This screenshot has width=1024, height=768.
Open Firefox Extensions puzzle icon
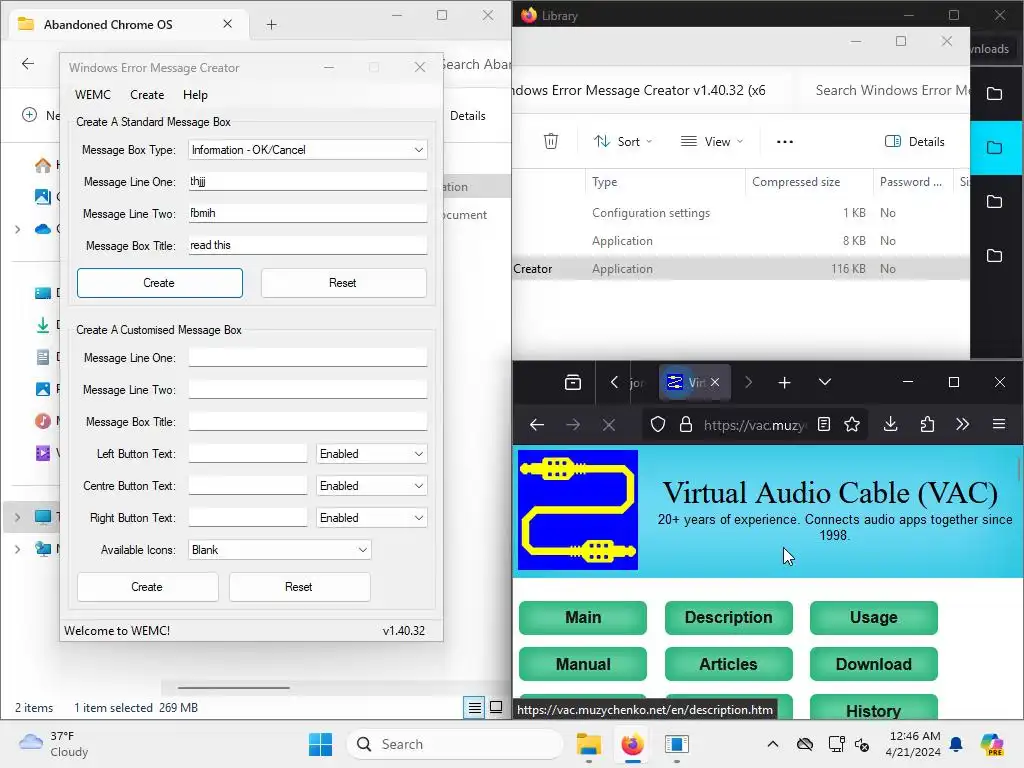[x=927, y=424]
